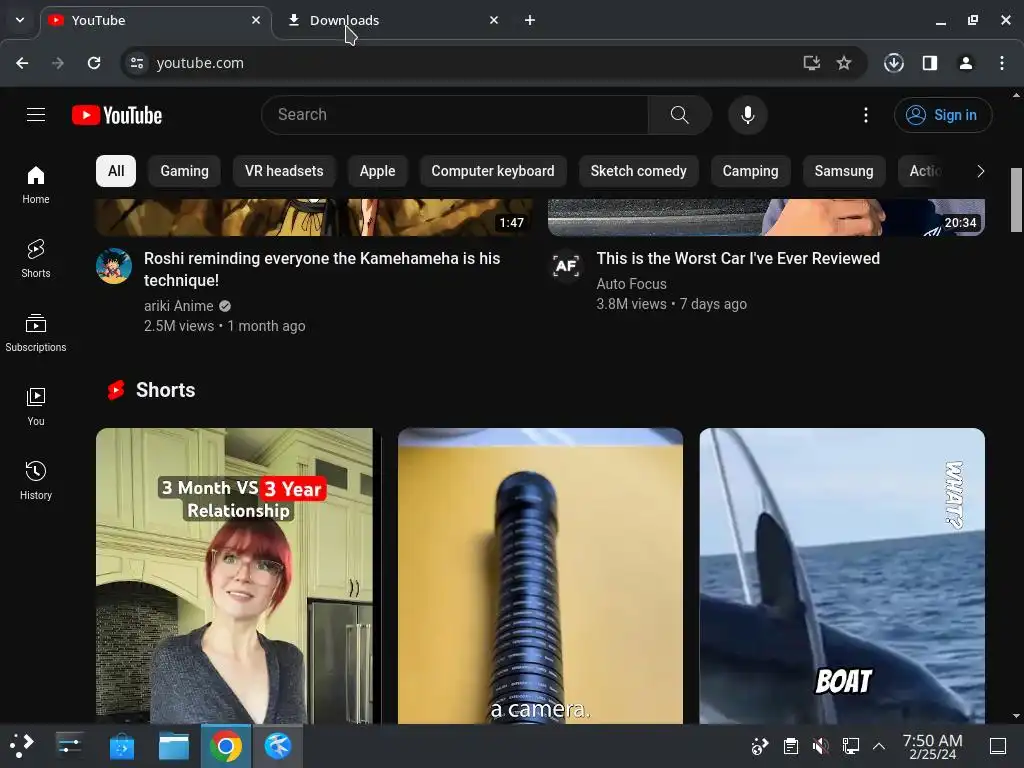Viewport: 1024px width, 768px height.
Task: Open the 20:34 car review thumbnail
Action: coord(766,217)
